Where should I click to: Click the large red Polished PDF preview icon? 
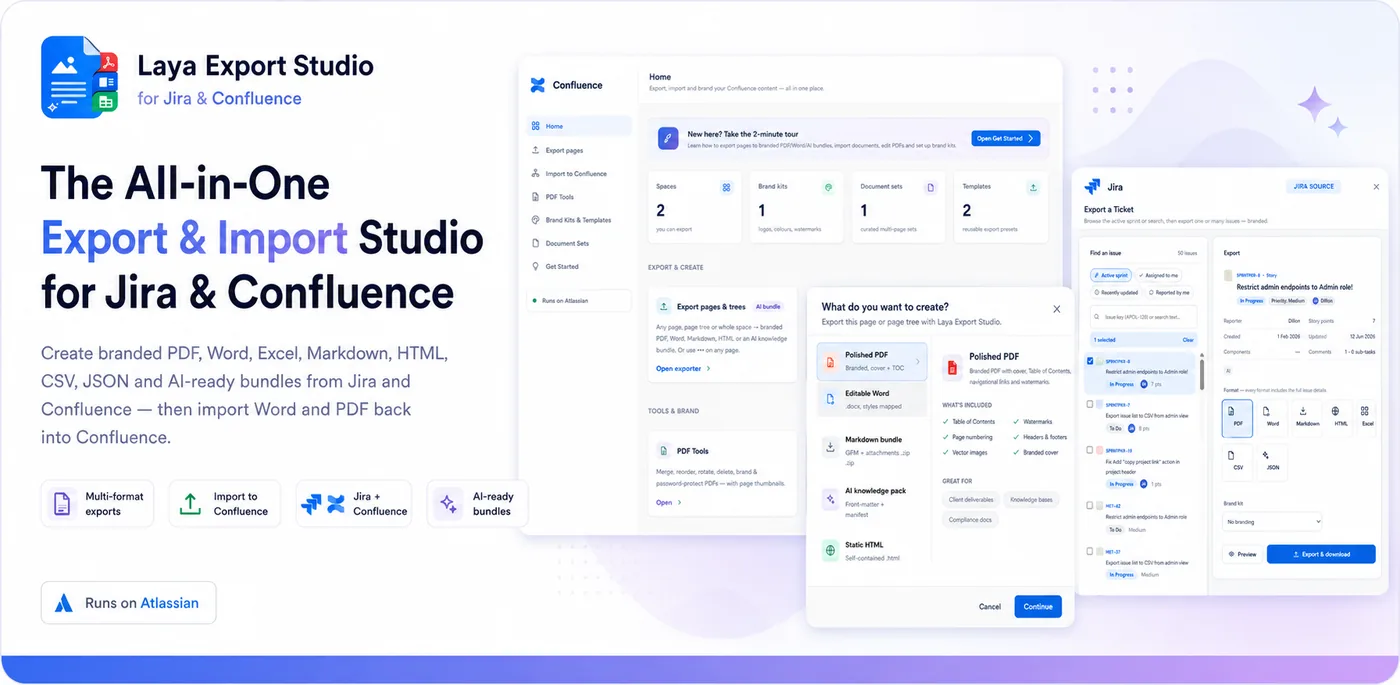(x=952, y=367)
